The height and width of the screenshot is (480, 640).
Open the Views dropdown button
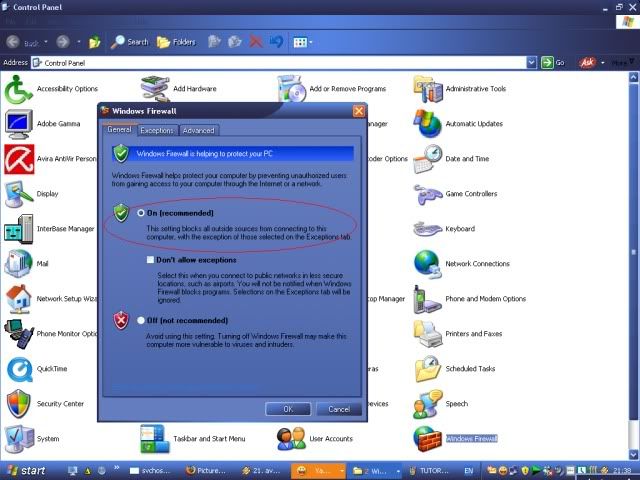pos(303,42)
